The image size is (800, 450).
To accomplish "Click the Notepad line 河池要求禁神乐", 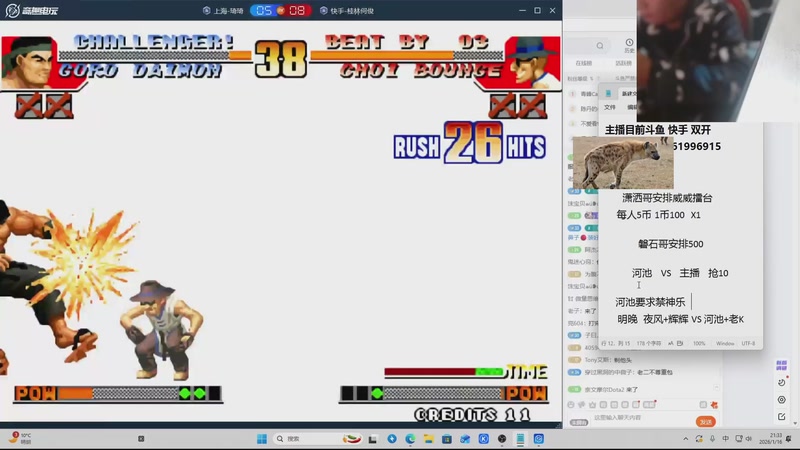I will [650, 302].
